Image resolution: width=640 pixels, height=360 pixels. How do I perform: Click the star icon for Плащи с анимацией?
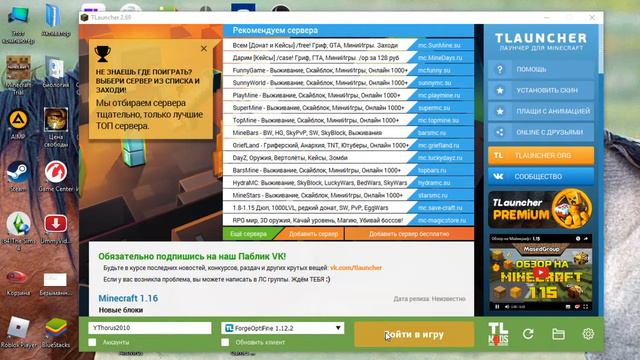click(500, 111)
